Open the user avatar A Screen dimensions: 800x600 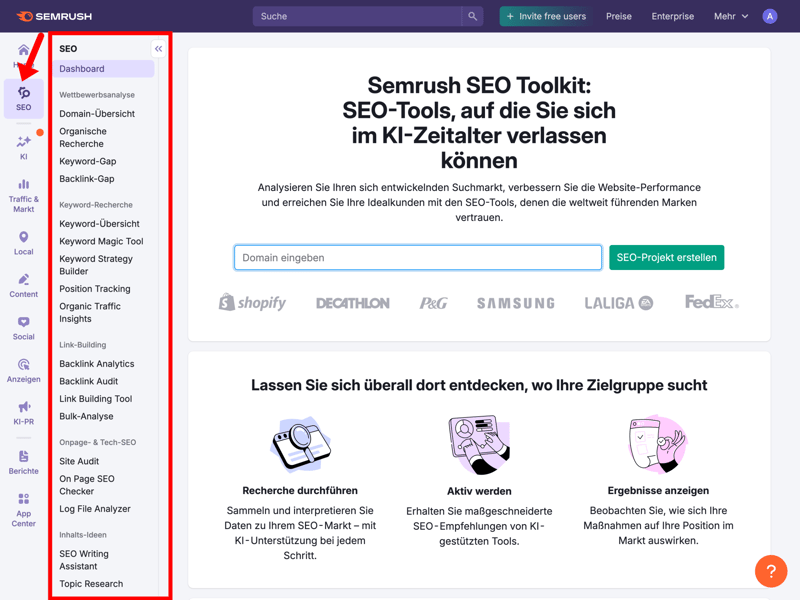point(769,16)
